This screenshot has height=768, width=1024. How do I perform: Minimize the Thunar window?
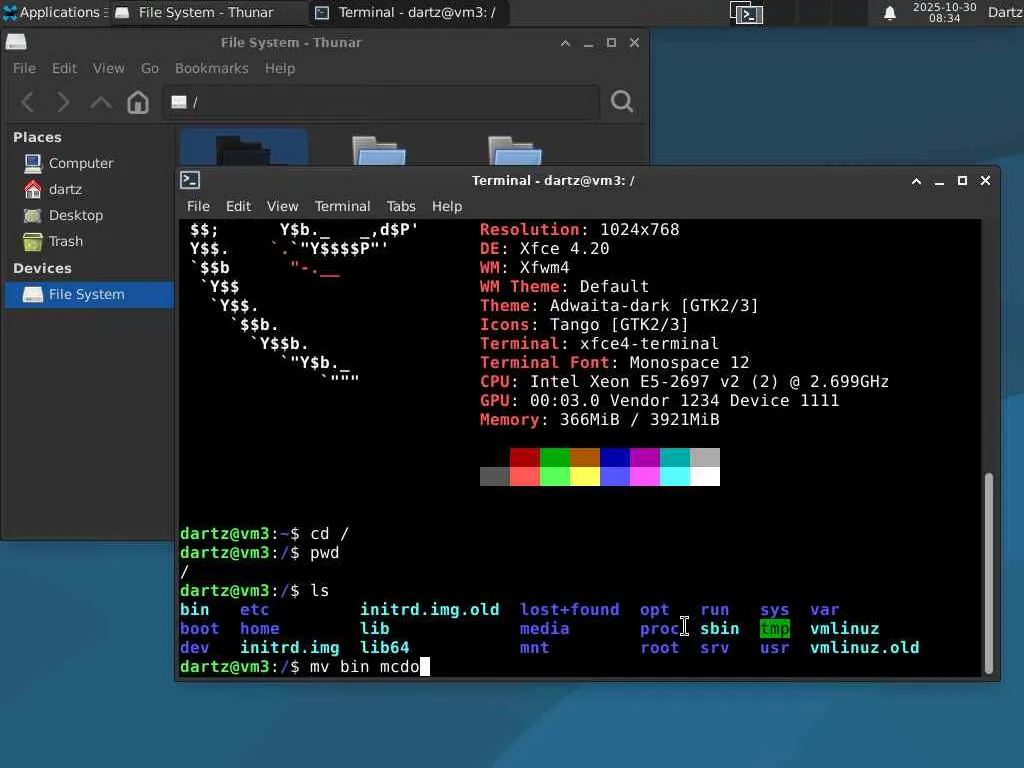pos(588,43)
